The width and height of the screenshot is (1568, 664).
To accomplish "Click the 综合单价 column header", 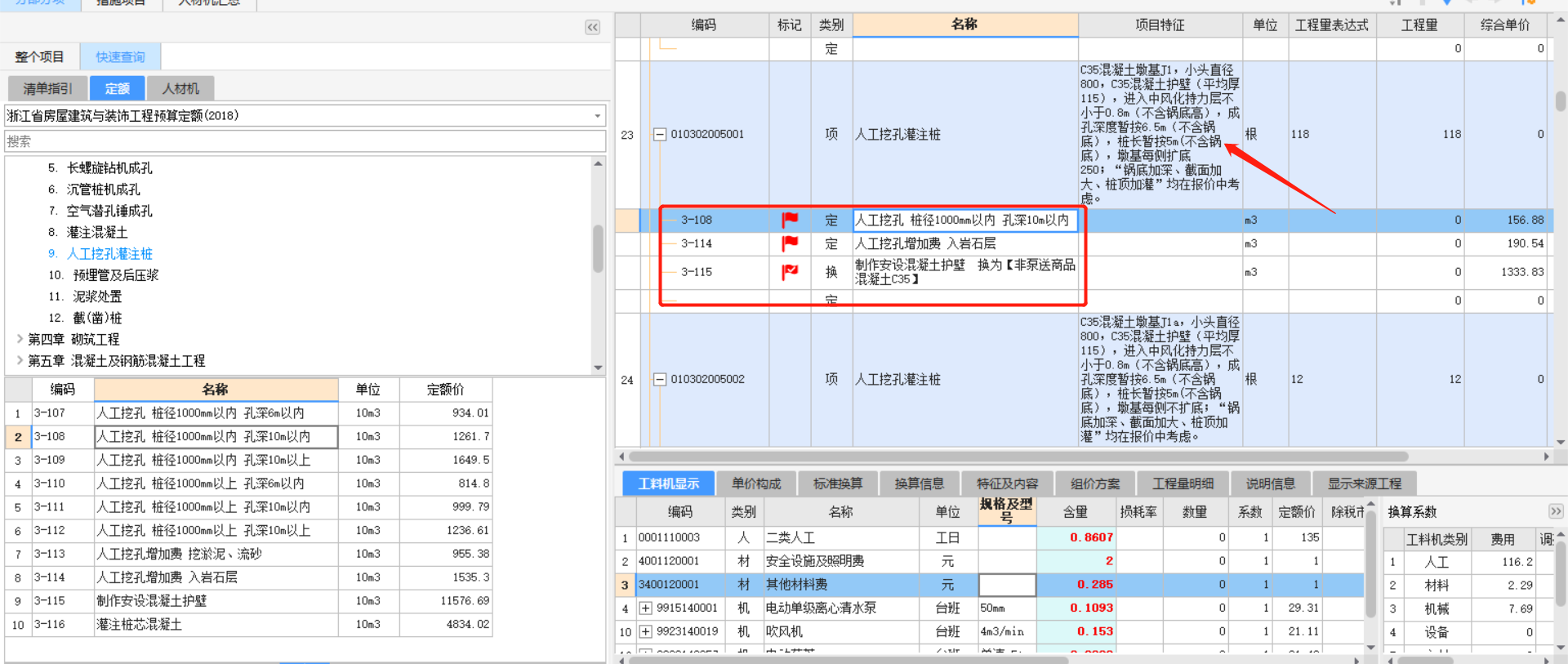I will click(1505, 25).
